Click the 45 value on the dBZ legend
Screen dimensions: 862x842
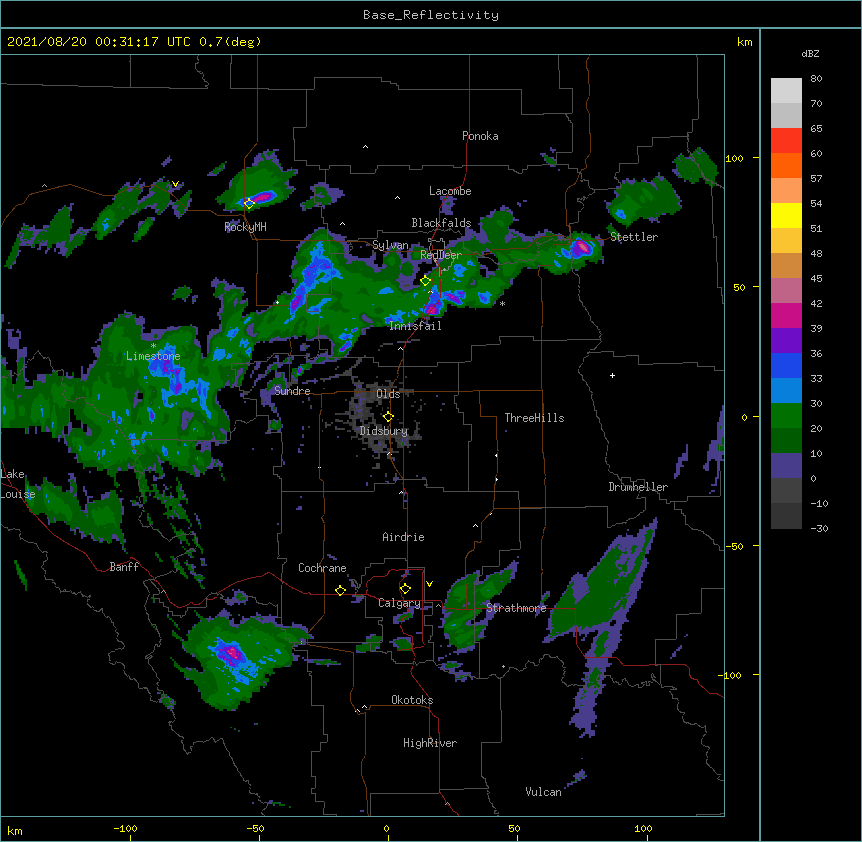pyautogui.click(x=816, y=279)
